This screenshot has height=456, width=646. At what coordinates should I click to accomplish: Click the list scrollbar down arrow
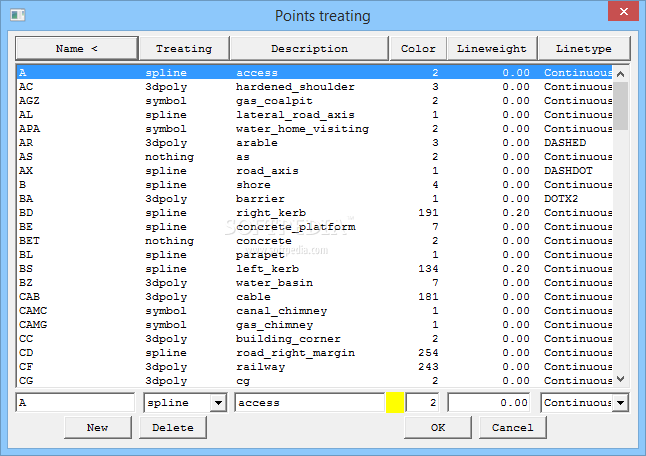pyautogui.click(x=620, y=379)
